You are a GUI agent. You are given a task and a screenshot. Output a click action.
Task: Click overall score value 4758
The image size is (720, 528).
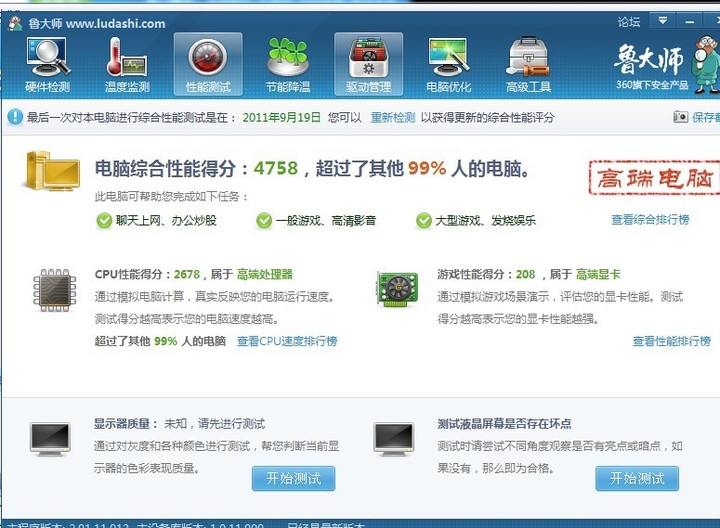coord(276,169)
